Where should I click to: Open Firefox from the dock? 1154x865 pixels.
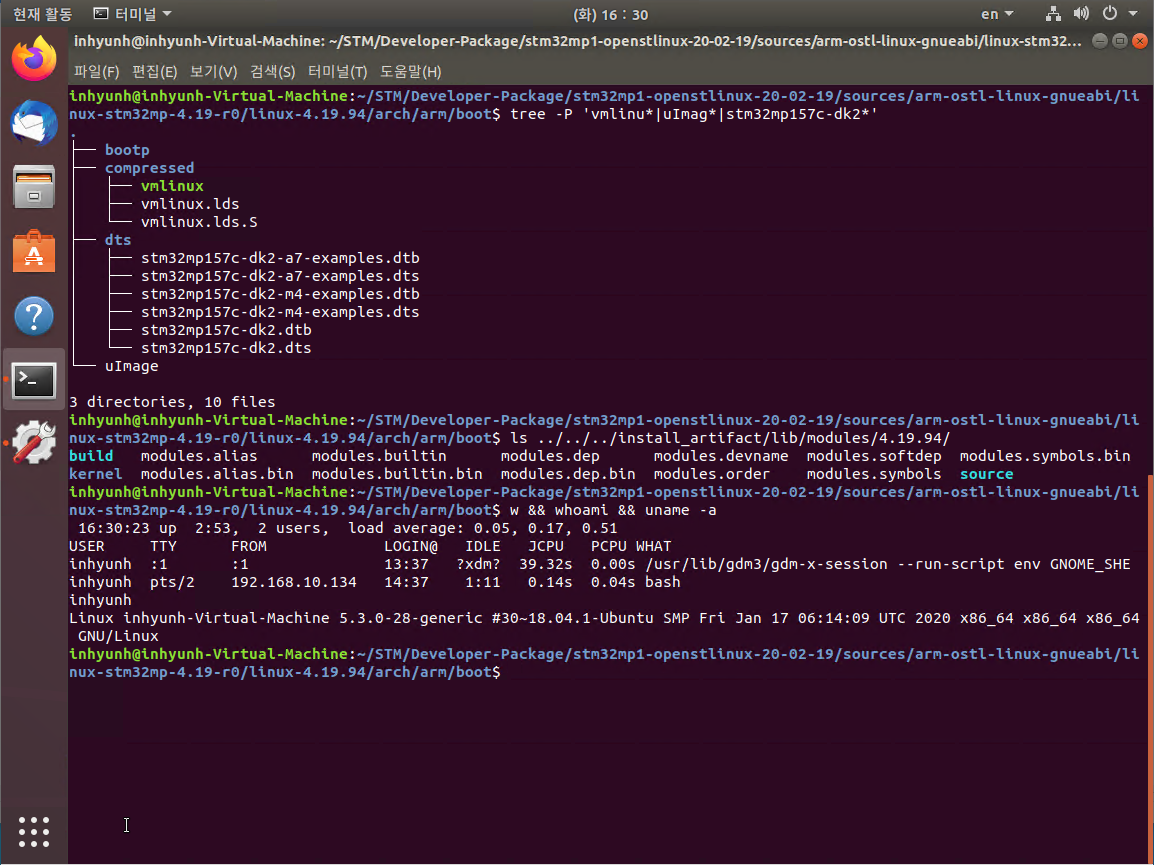click(34, 58)
